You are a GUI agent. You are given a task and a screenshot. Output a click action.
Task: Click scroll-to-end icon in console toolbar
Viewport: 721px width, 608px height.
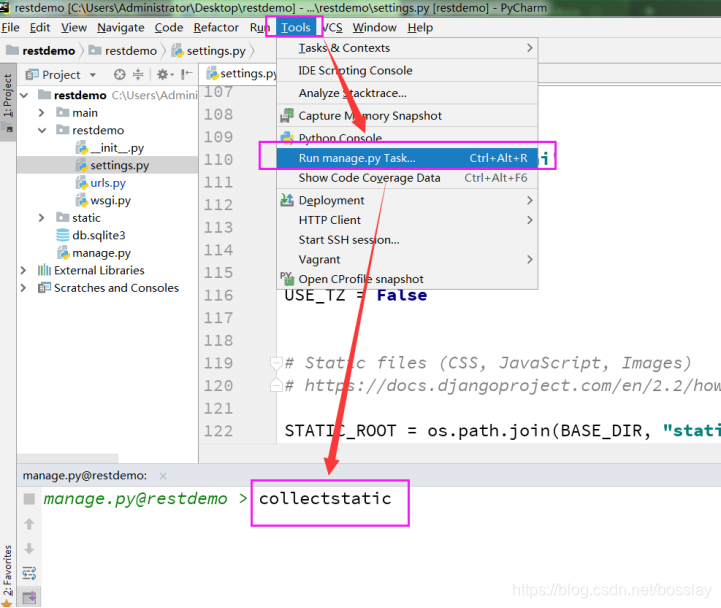coord(29,597)
